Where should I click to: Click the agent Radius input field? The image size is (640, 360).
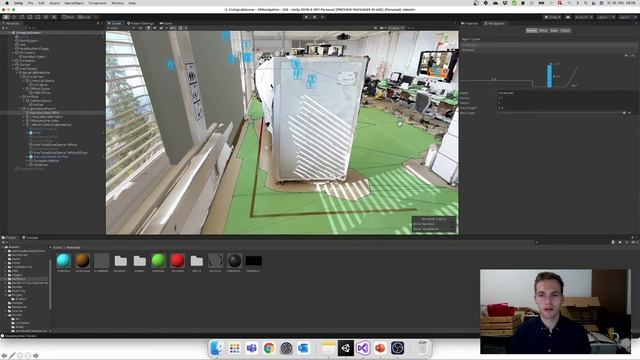(x=567, y=98)
